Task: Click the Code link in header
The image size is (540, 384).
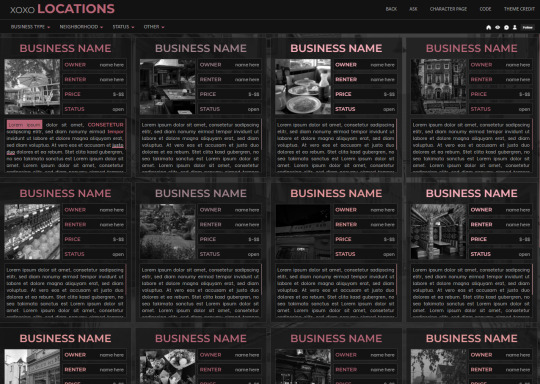Action: click(x=485, y=9)
